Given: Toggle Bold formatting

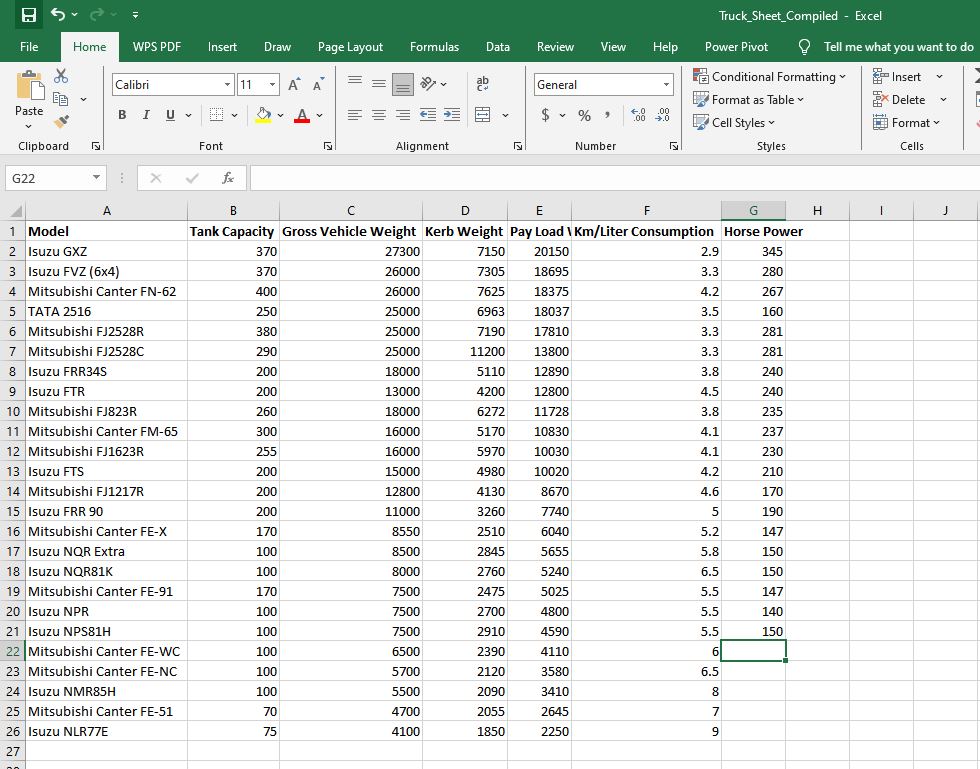Looking at the screenshot, I should point(122,115).
